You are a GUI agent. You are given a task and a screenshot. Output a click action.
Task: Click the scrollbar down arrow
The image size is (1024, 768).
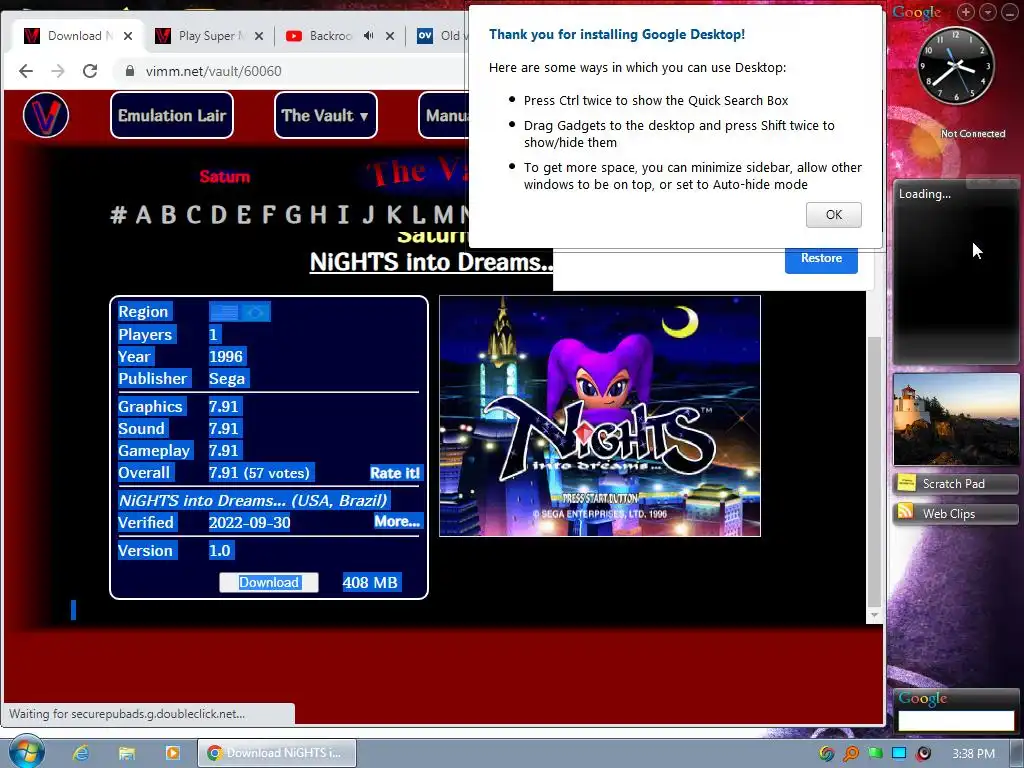(874, 615)
